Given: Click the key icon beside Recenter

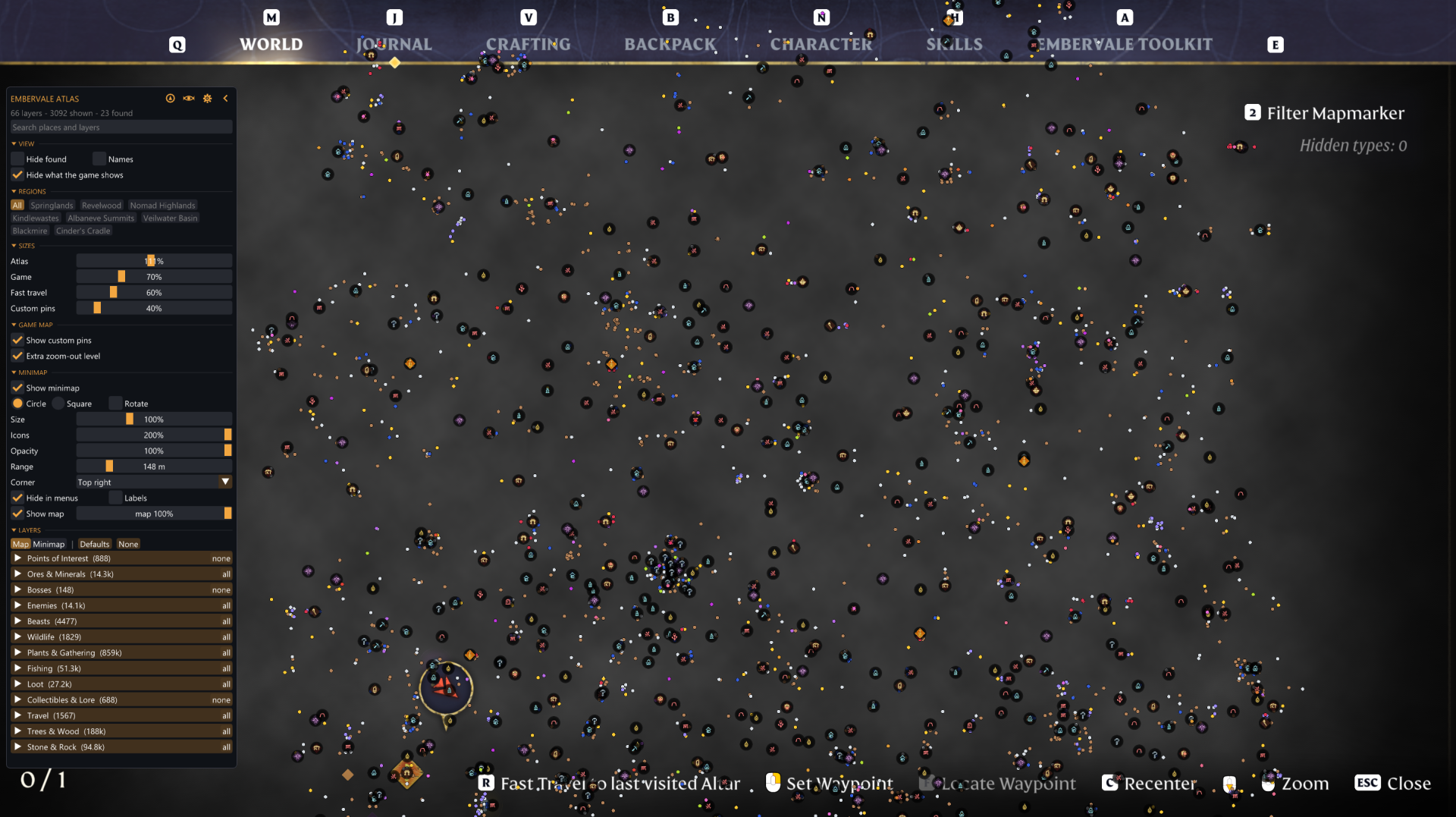Looking at the screenshot, I should [1109, 783].
